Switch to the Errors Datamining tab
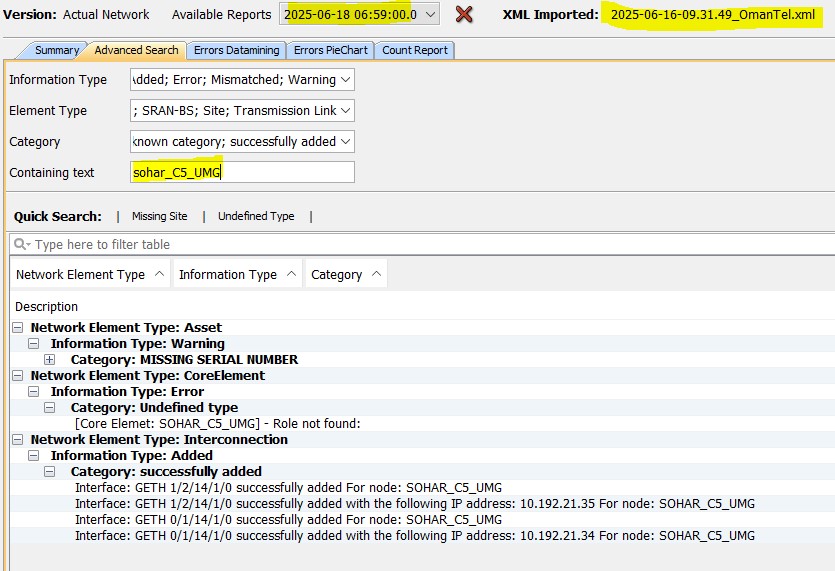This screenshot has width=835, height=571. pos(235,50)
